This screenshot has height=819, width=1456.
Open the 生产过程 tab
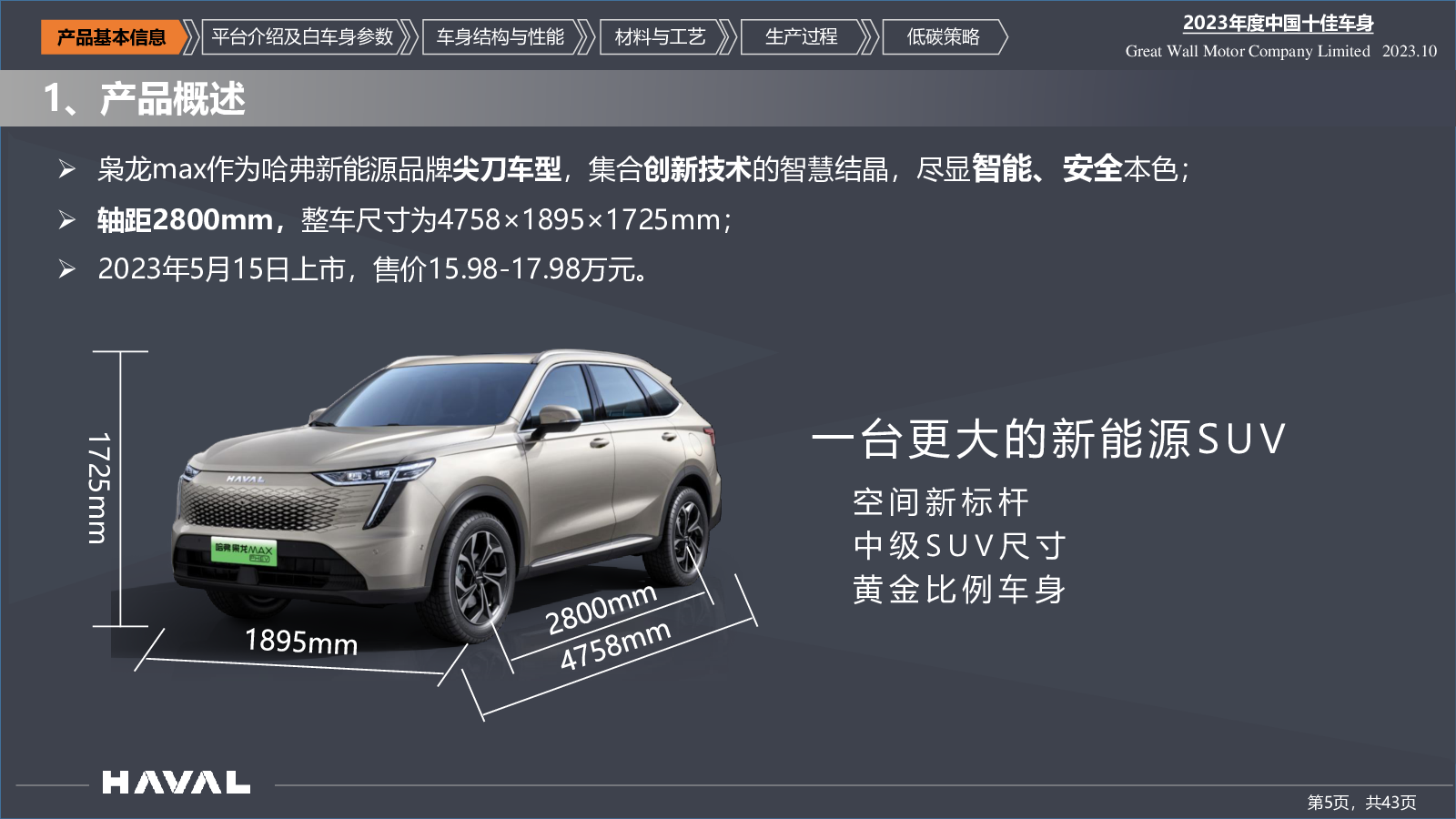coord(801,37)
